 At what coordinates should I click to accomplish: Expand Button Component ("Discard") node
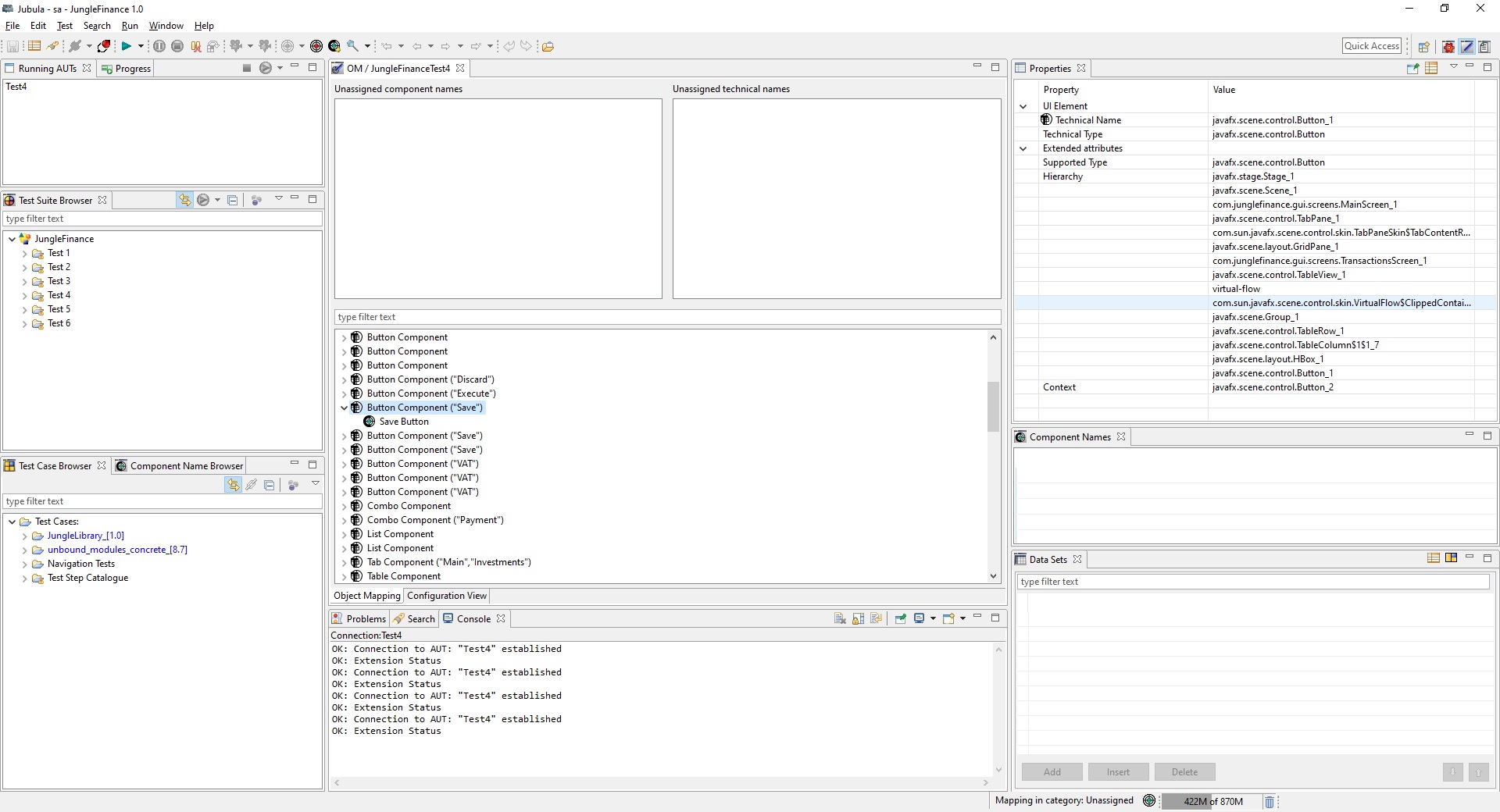344,379
